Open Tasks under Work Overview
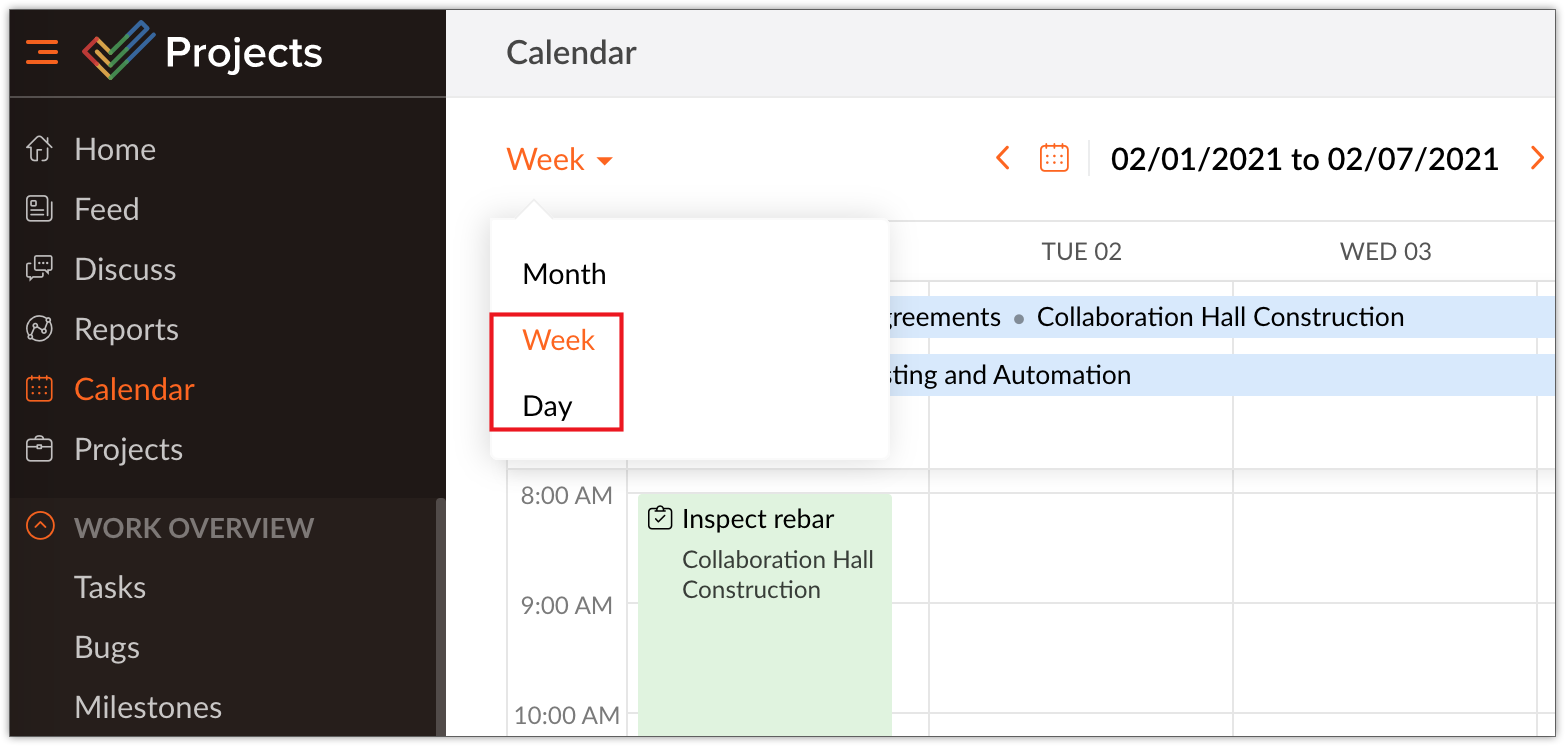The image size is (1565, 746). 110,587
